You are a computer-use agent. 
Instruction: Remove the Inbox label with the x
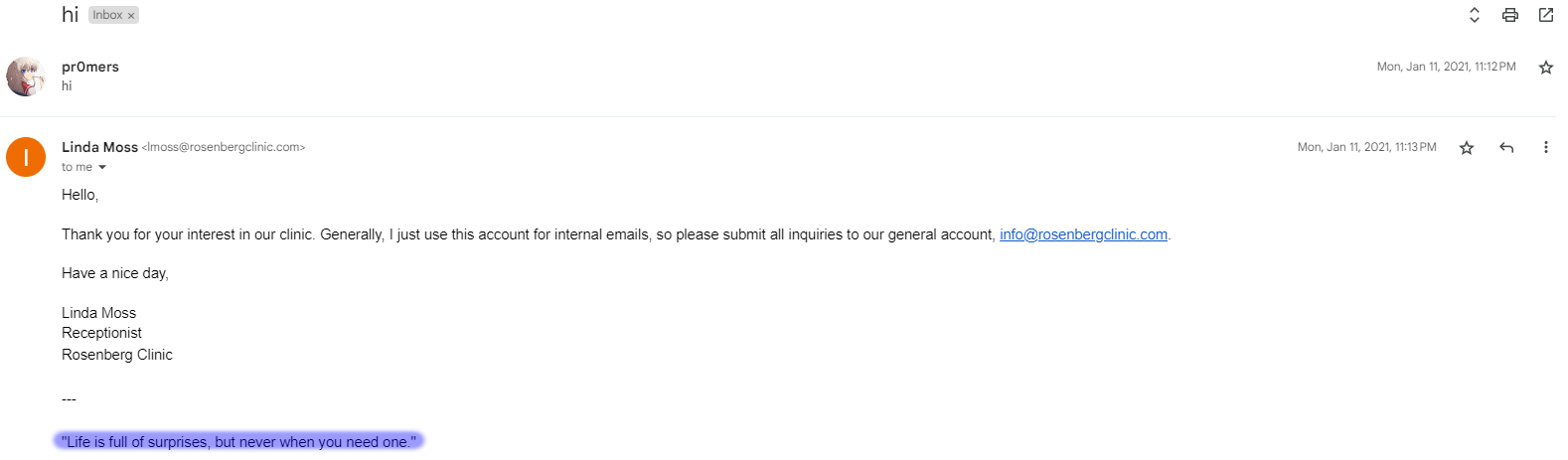131,16
